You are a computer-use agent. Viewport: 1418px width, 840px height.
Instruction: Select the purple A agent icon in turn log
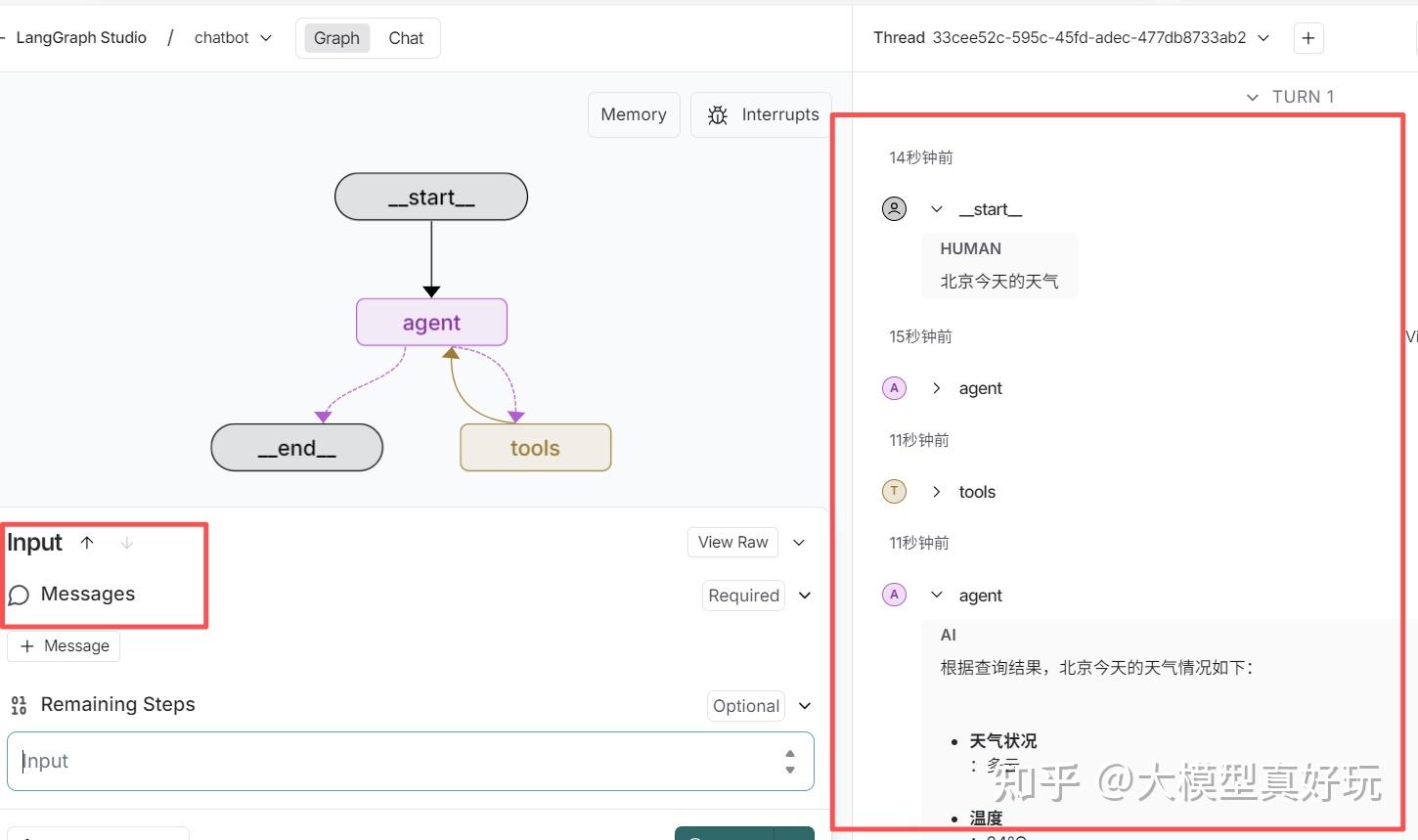click(894, 388)
